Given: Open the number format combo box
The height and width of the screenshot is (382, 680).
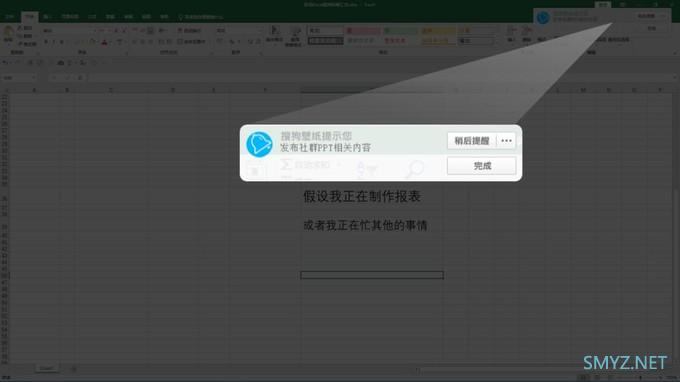Looking at the screenshot, I should point(239,30).
